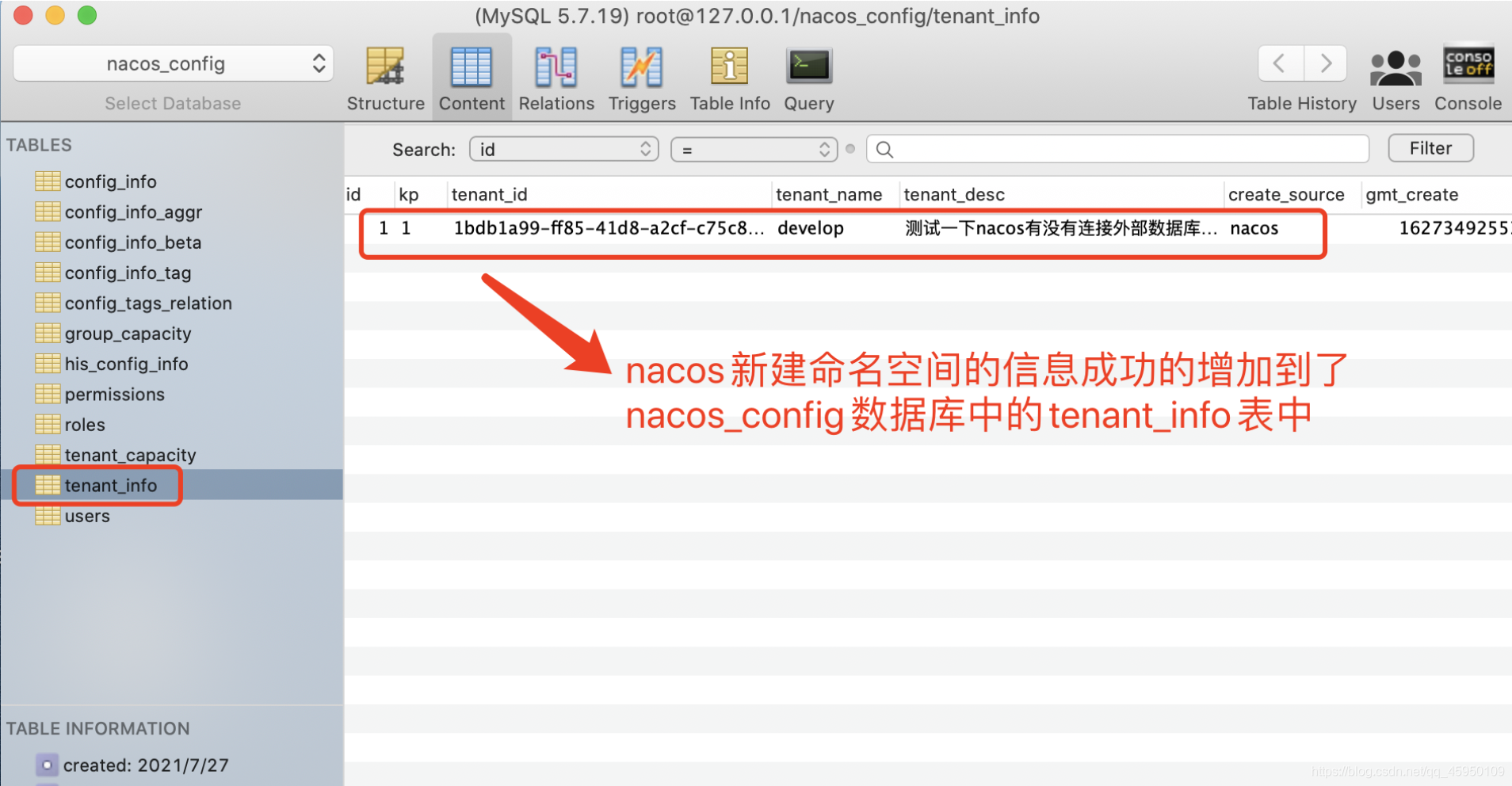1512x786 pixels.
Task: Click the tenant_id cell starting 1bdb1a99
Action: tap(609, 228)
